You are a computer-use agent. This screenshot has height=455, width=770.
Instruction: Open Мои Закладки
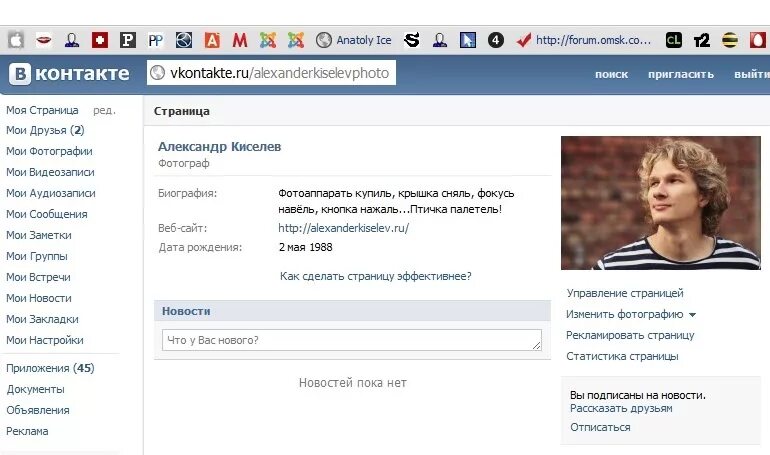coord(42,320)
